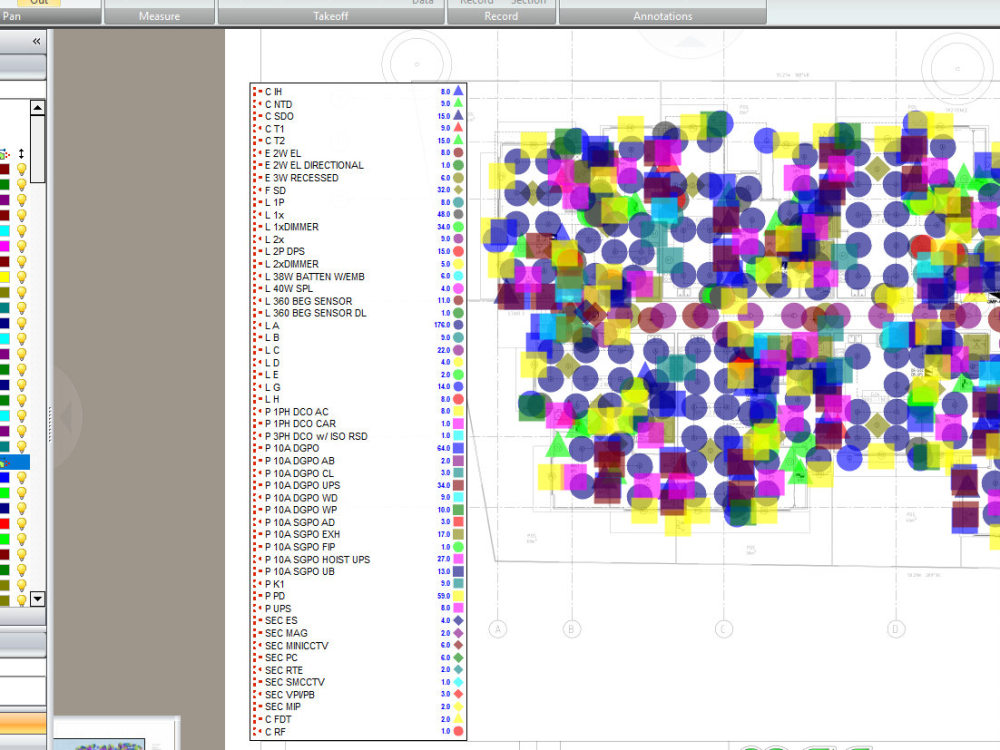
Task: Select the C NTD green triangle symbol
Action: pyautogui.click(x=458, y=103)
